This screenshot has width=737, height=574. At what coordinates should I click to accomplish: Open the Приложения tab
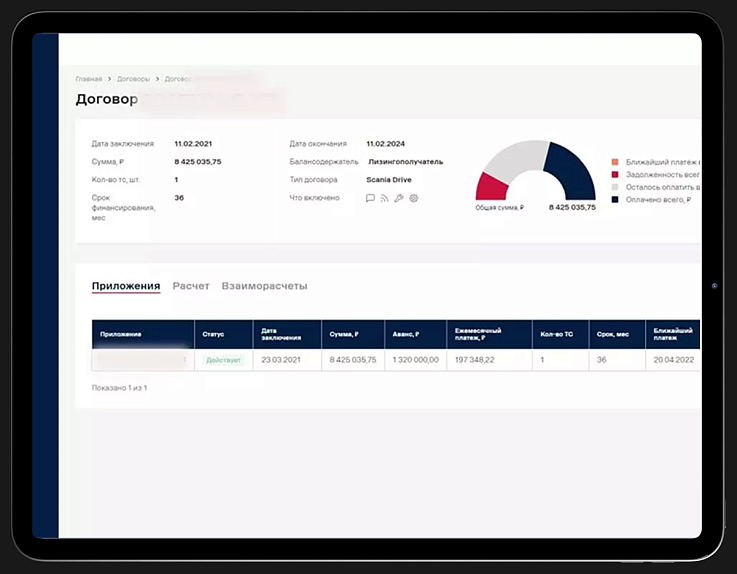[x=126, y=286]
